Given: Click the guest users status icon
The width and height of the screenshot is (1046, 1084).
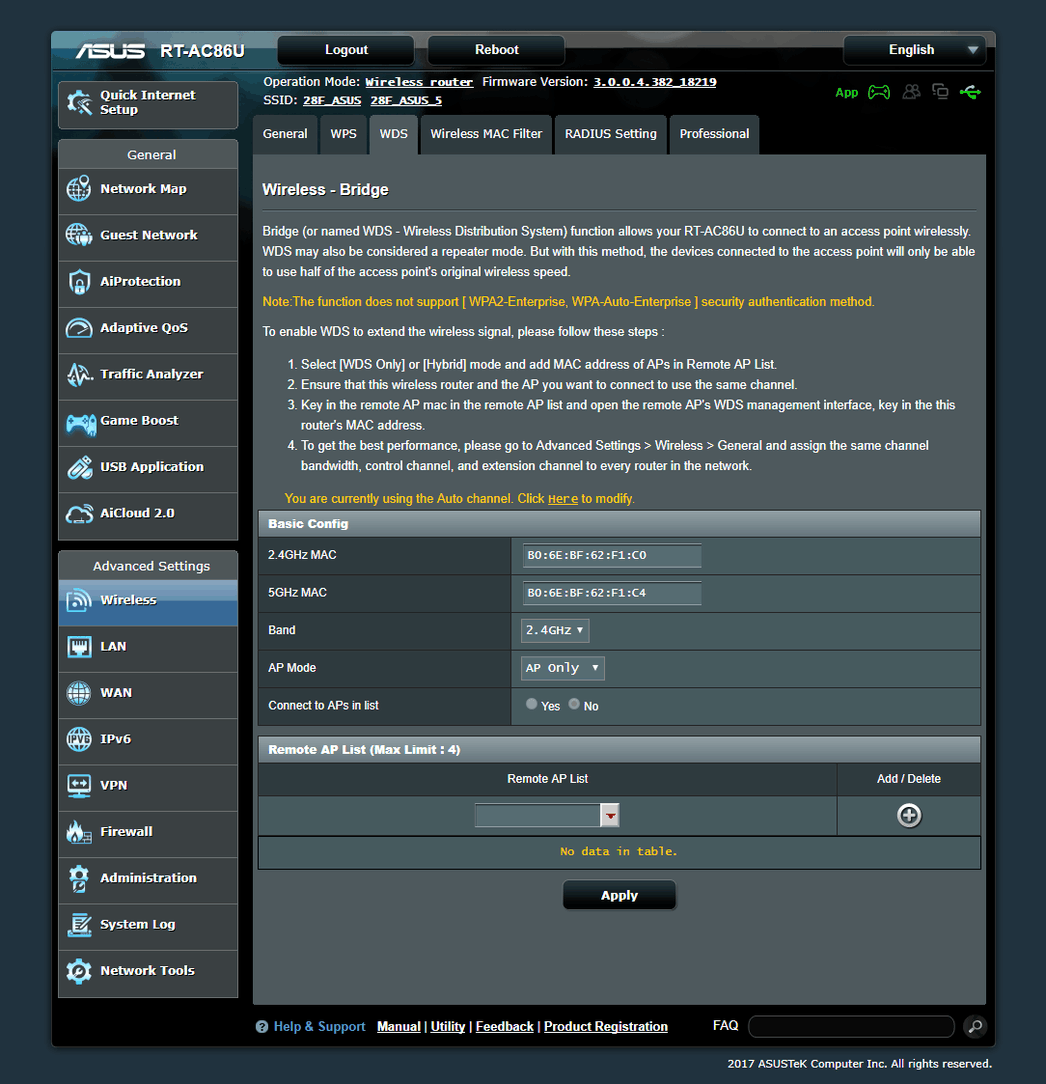Looking at the screenshot, I should click(x=911, y=91).
